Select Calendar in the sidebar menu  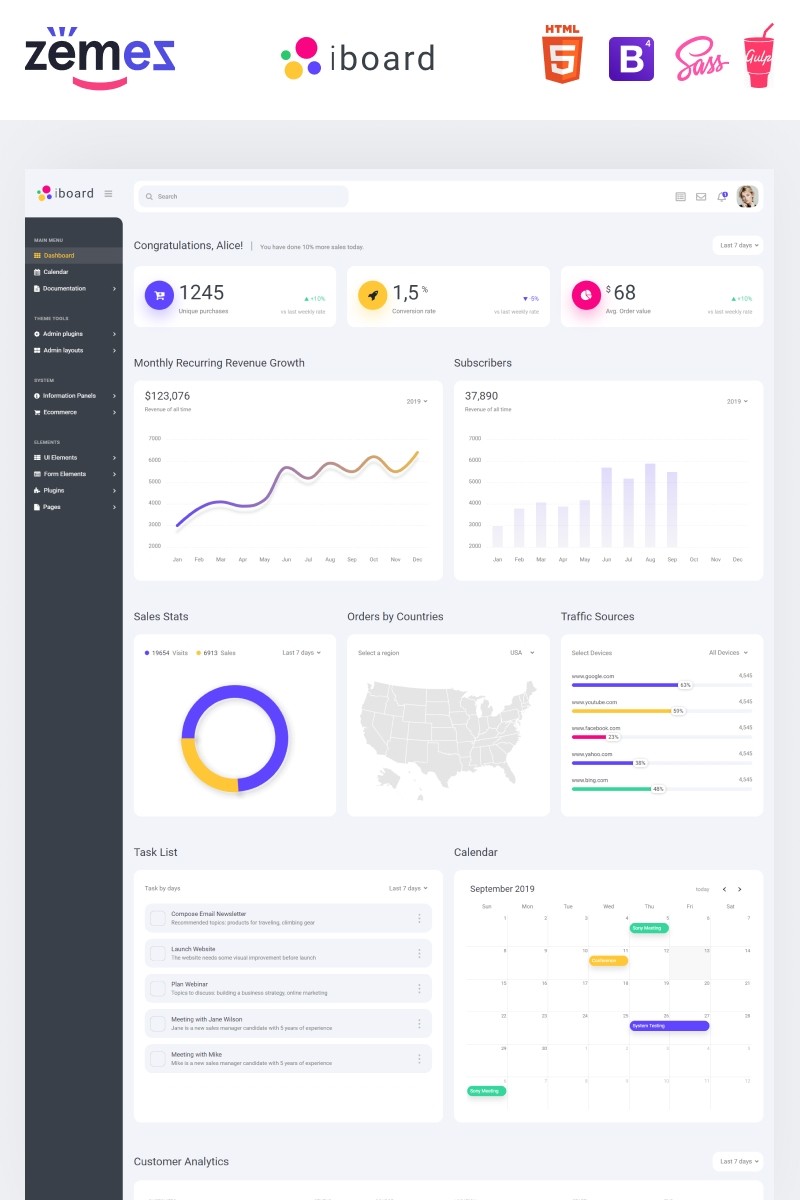click(x=57, y=272)
